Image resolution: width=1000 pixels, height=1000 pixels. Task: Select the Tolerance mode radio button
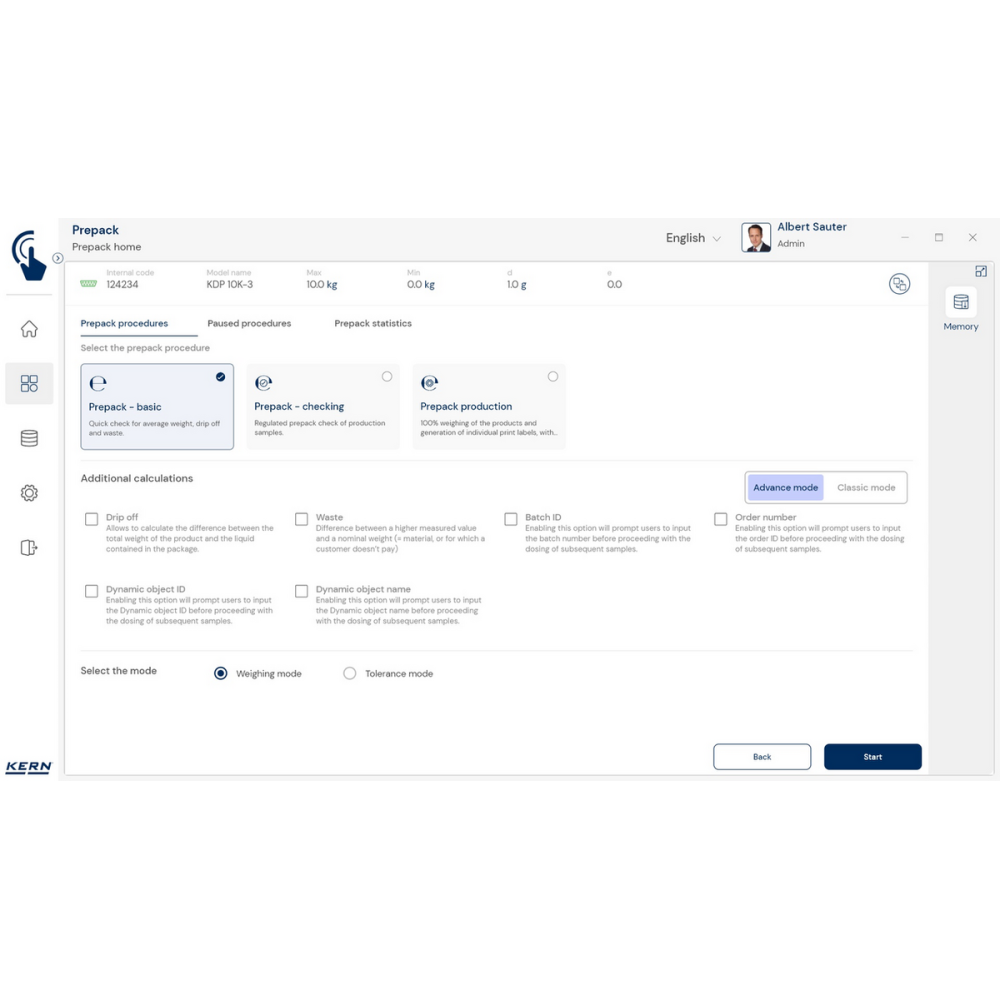point(350,674)
